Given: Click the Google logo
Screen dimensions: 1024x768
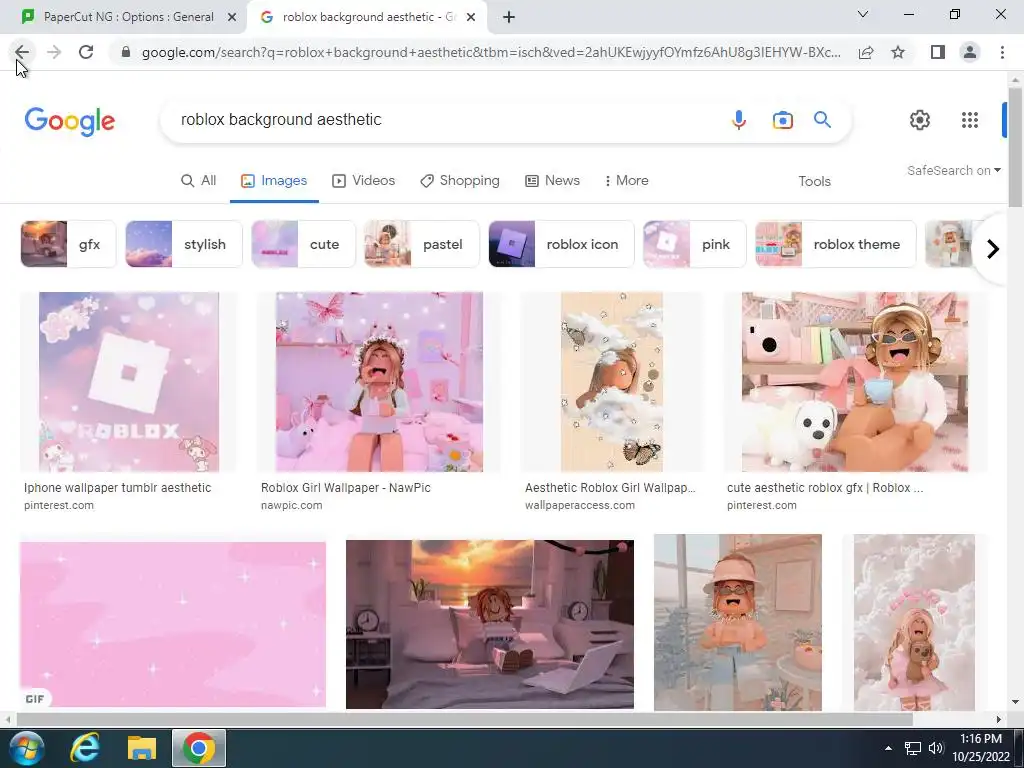Looking at the screenshot, I should 70,121.
